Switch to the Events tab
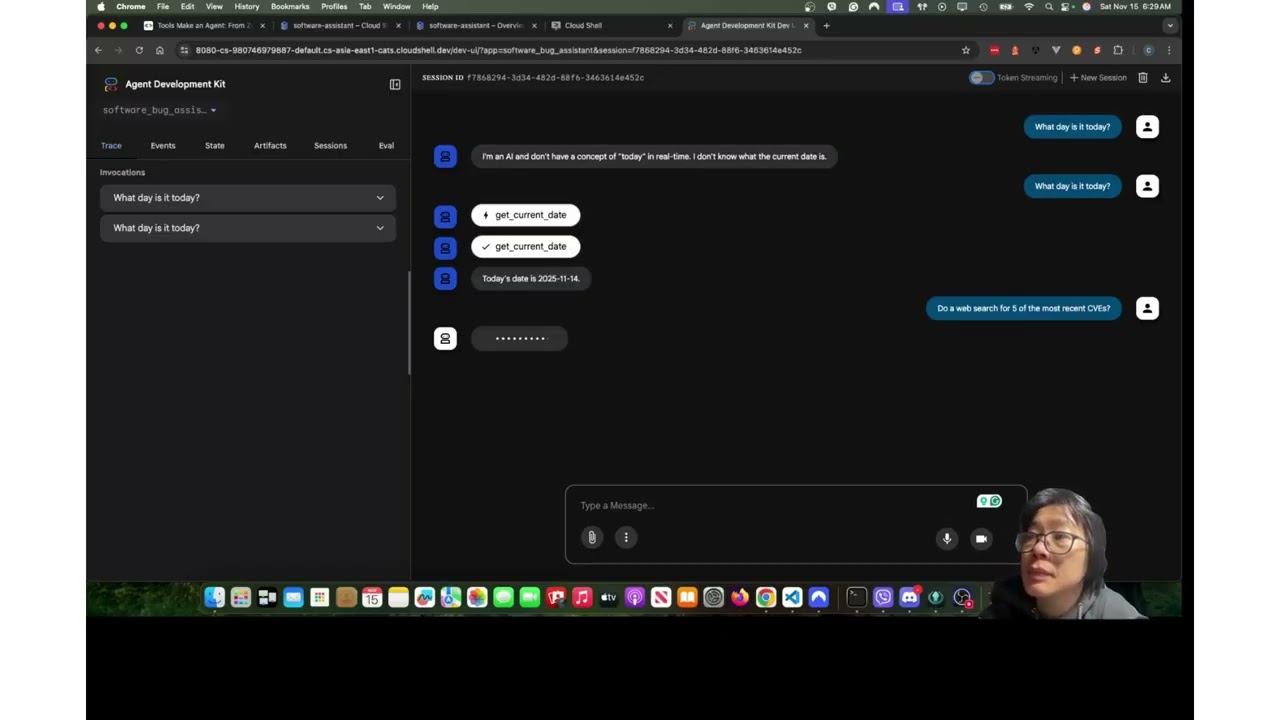 163,146
